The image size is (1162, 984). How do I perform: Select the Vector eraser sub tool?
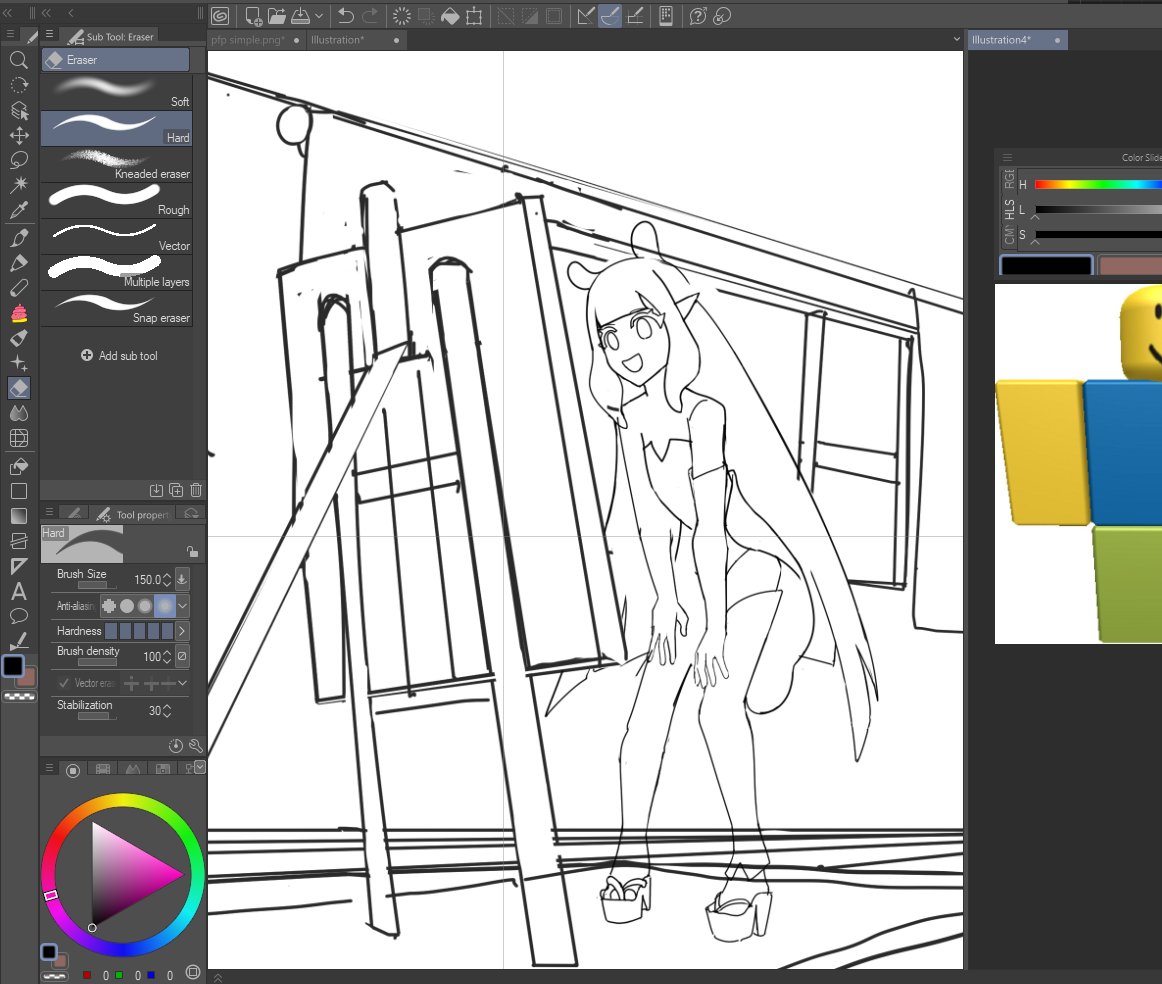click(116, 236)
